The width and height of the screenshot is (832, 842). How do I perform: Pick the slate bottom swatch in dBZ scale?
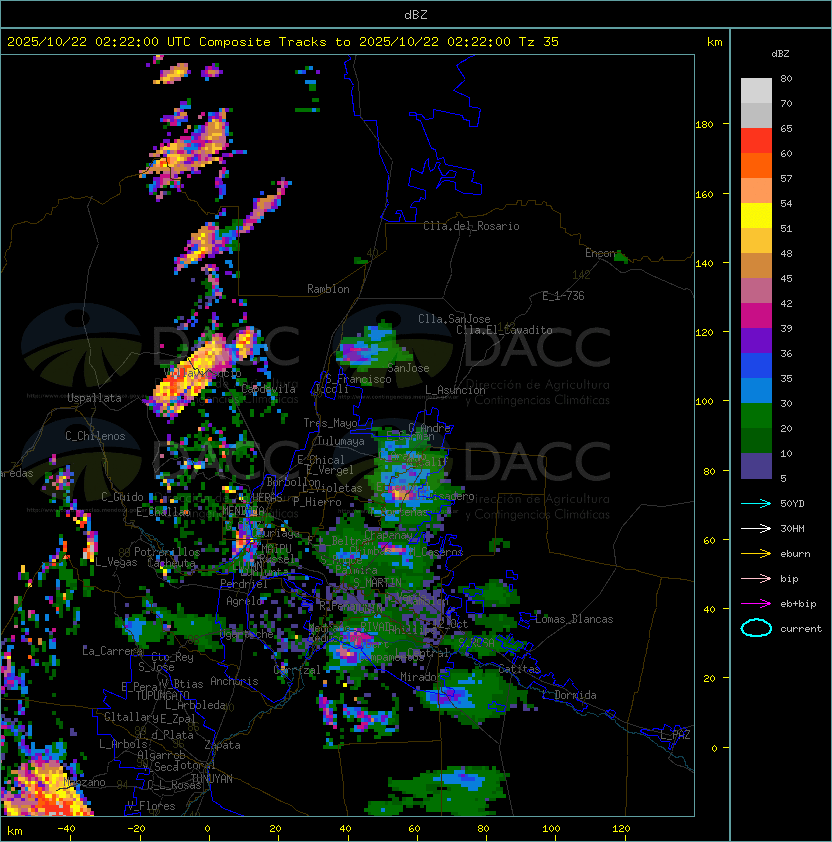click(756, 466)
